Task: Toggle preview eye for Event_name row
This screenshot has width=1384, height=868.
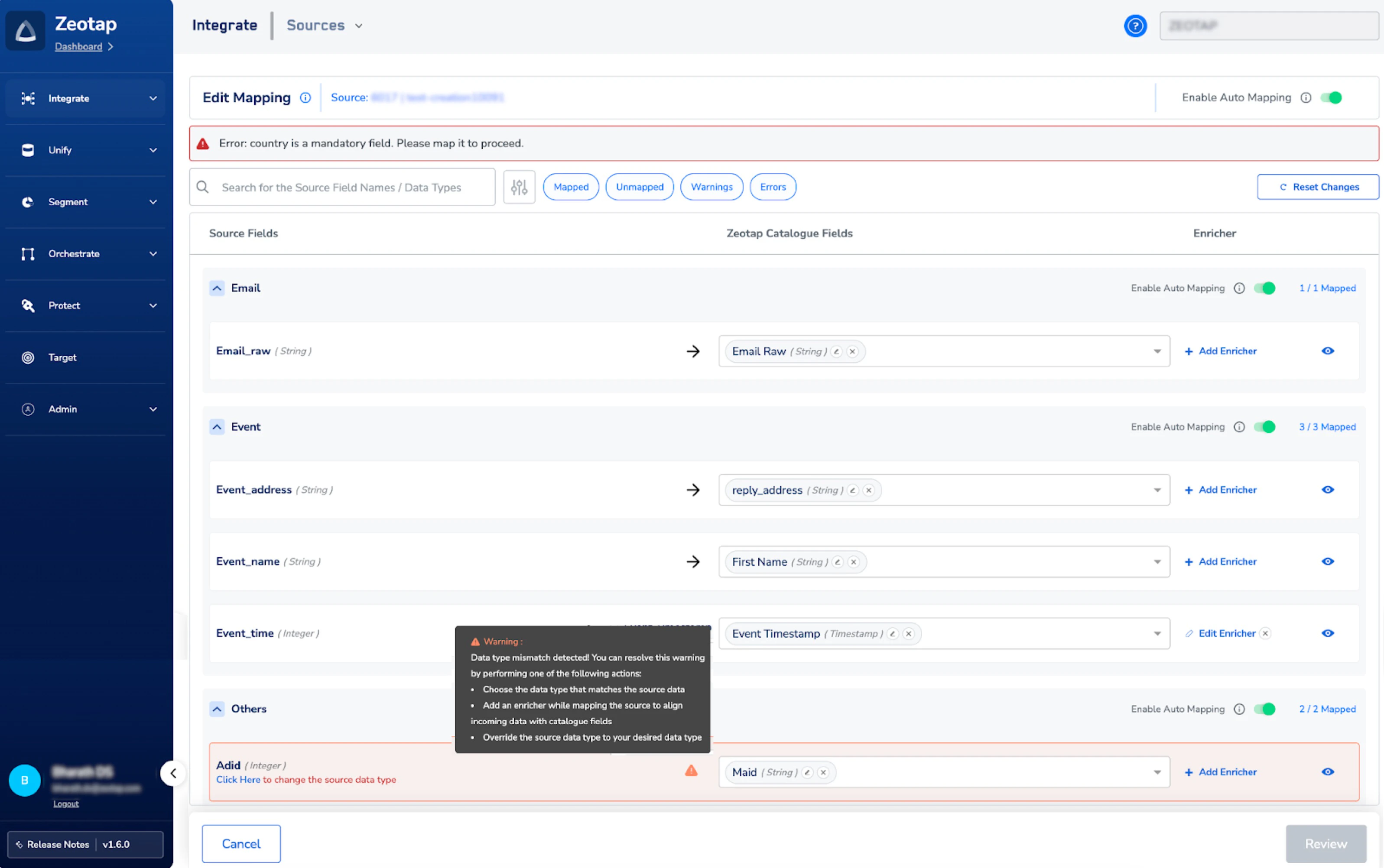Action: click(1327, 561)
